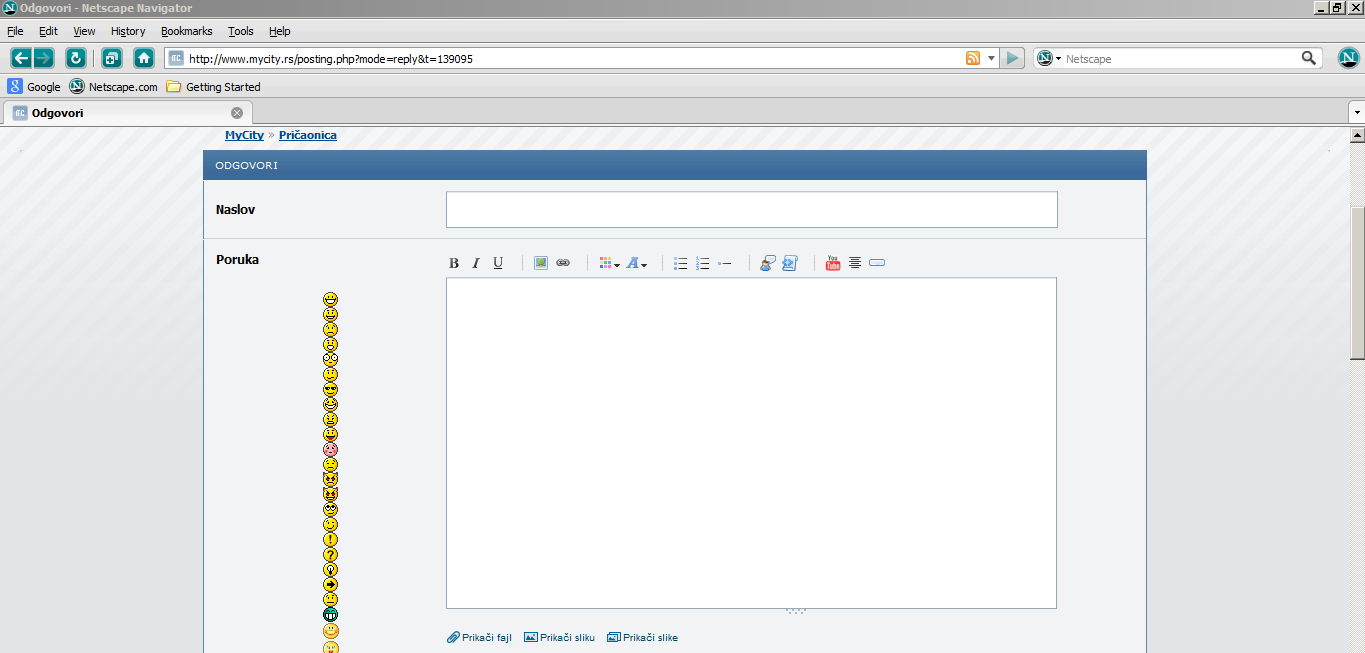1365x653 pixels.
Task: Insert the light bulb idea smiley
Action: [331, 569]
